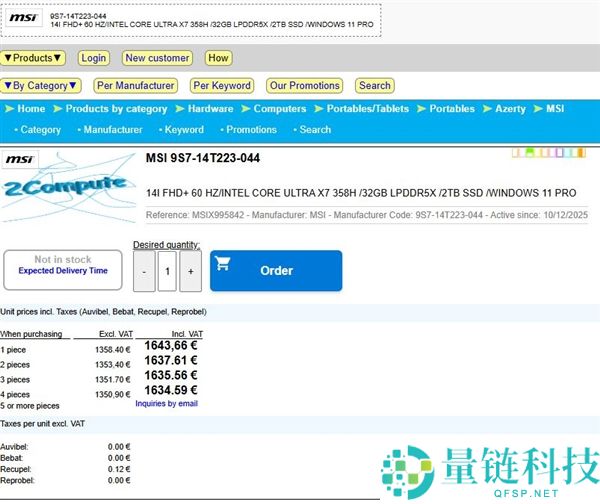Click the colored flags icon strip

549,153
